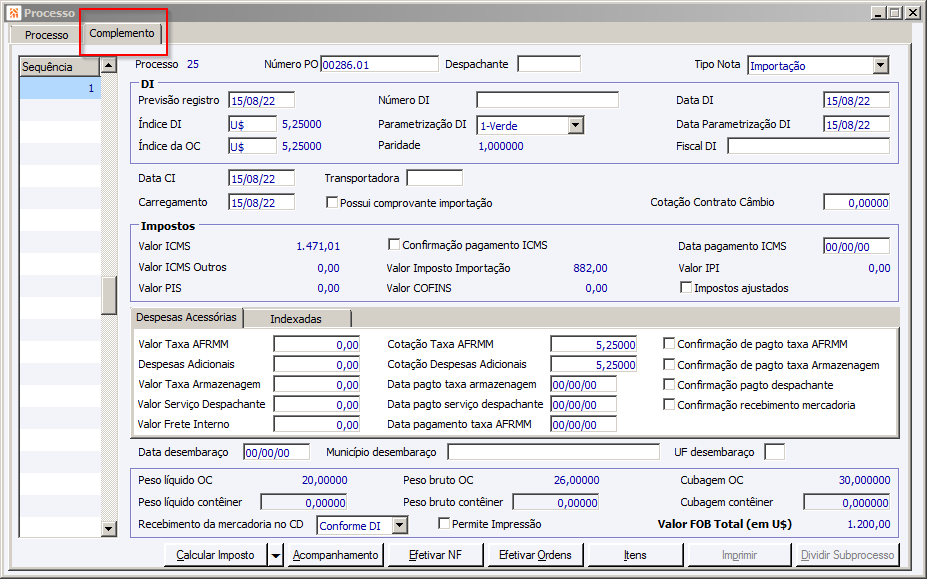This screenshot has width=927, height=579.
Task: Enable Permite Impressão option
Action: pos(445,524)
